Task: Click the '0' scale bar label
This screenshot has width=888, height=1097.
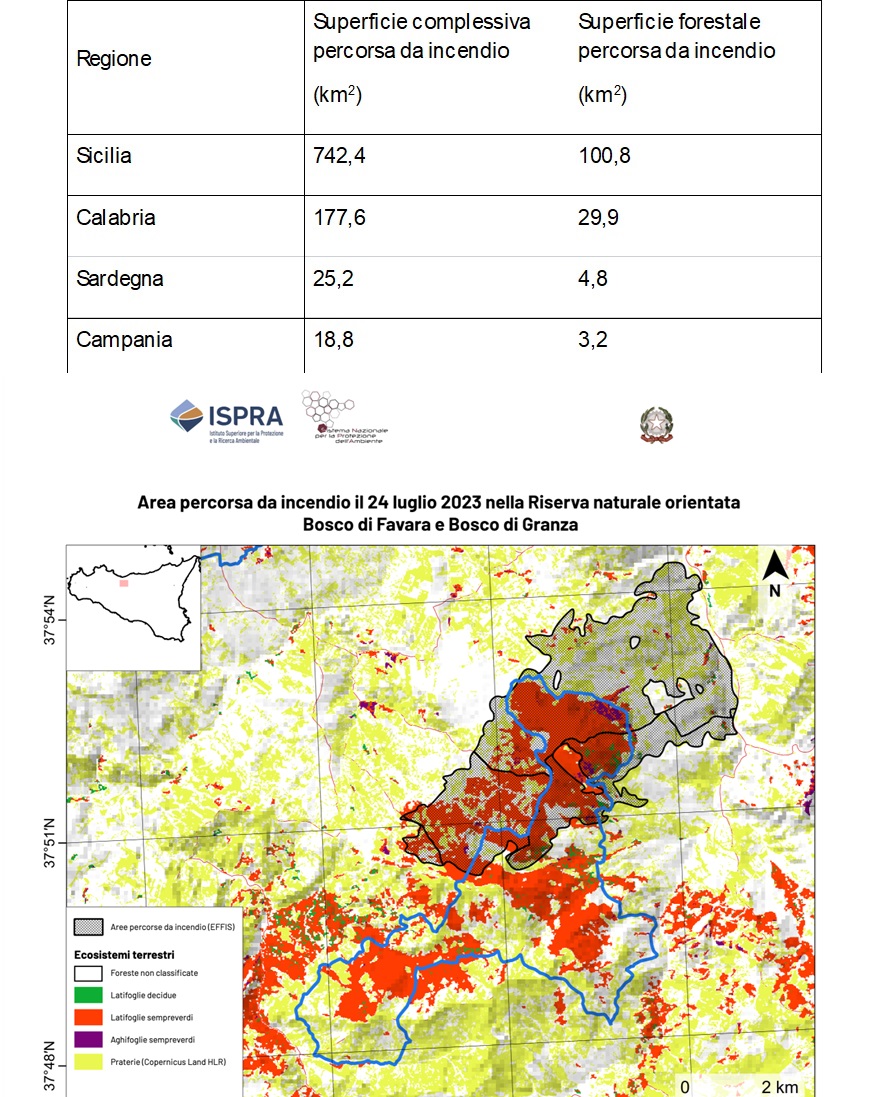Action: [x=684, y=1087]
